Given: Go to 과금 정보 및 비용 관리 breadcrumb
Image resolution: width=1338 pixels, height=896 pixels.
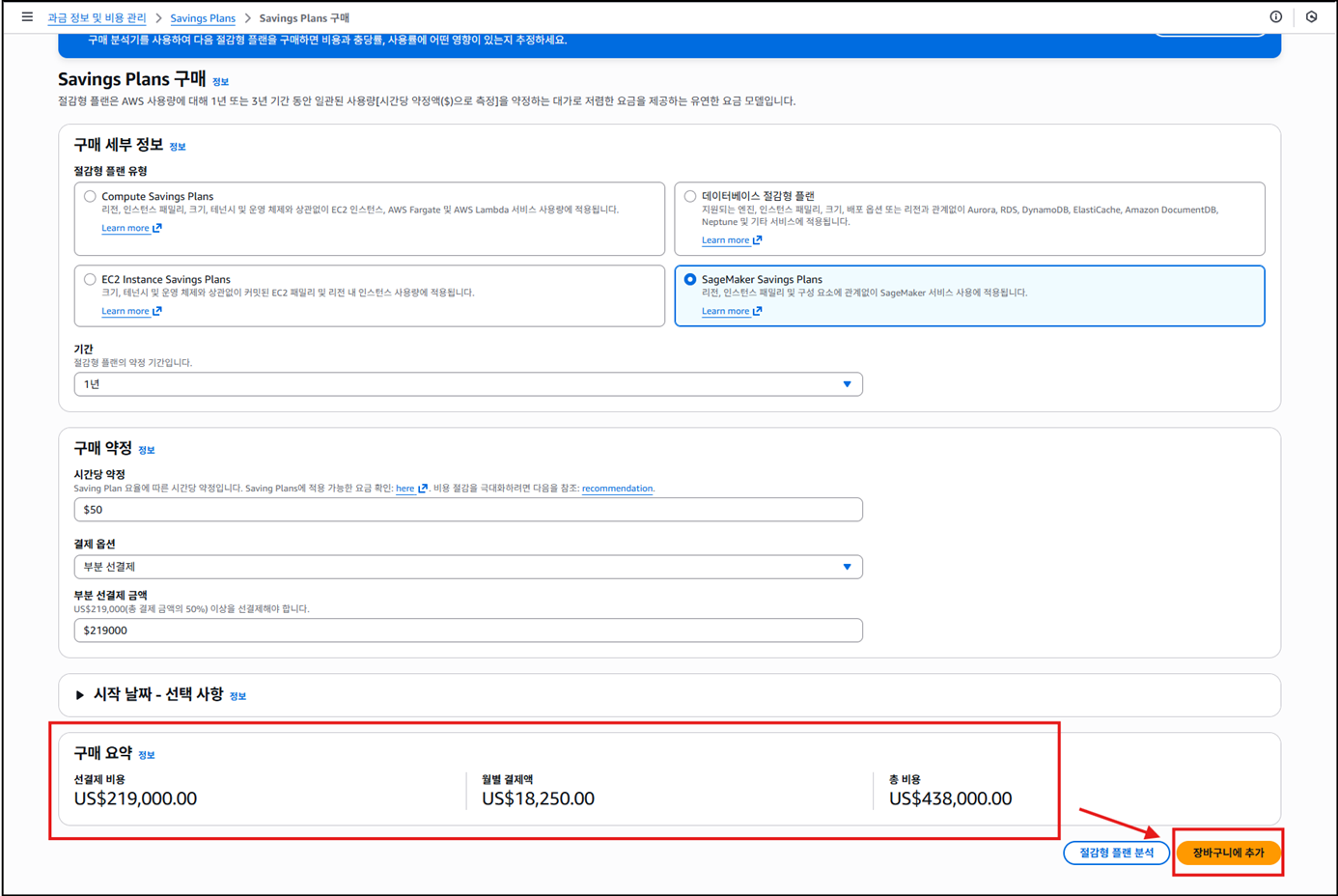Looking at the screenshot, I should tap(97, 18).
